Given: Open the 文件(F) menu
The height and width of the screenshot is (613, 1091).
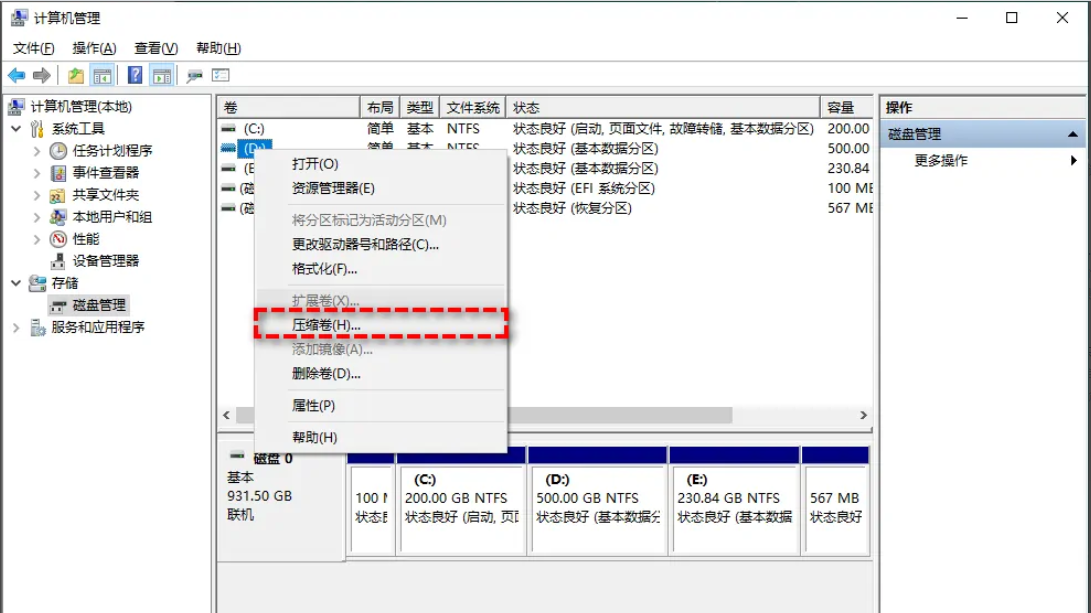Looking at the screenshot, I should coord(33,48).
